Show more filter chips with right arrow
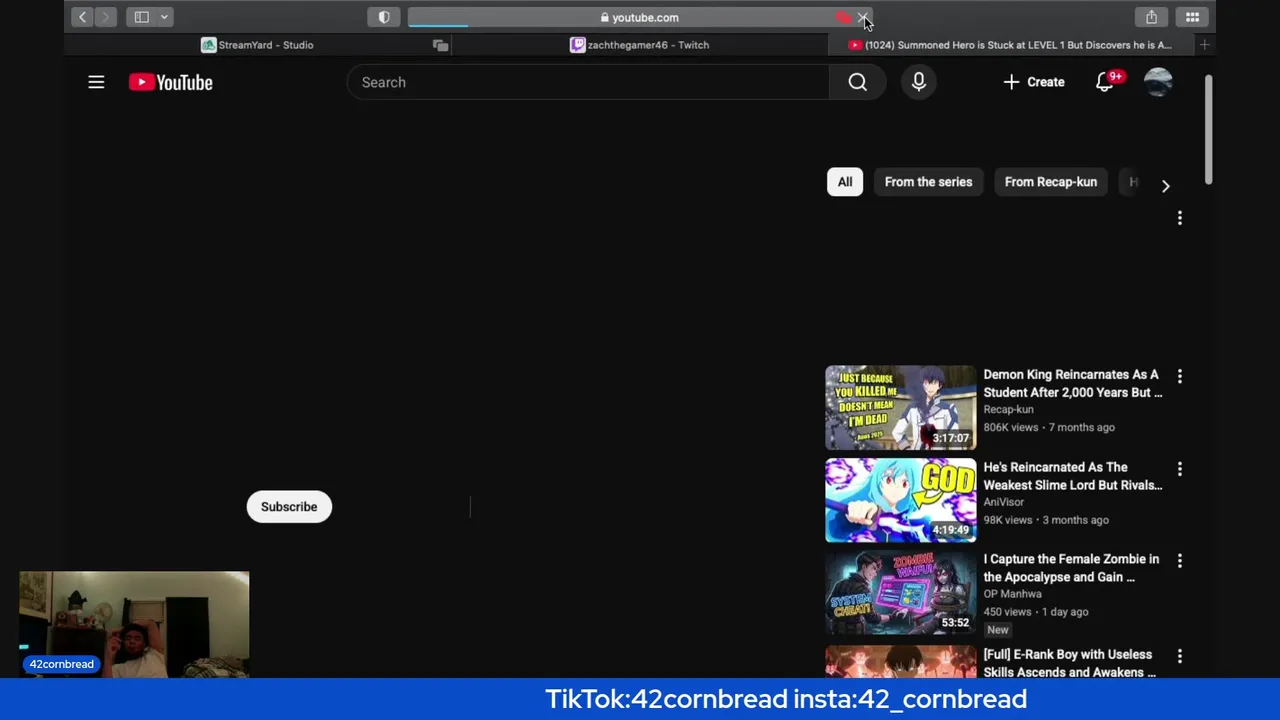 (x=1165, y=185)
